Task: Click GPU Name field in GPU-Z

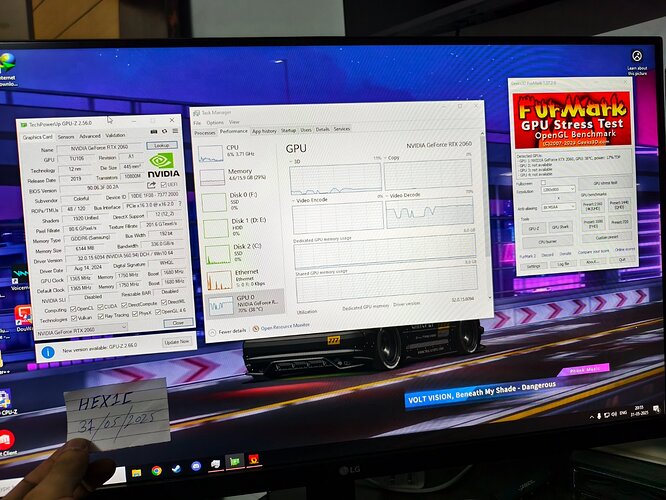Action: pyautogui.click(x=99, y=148)
